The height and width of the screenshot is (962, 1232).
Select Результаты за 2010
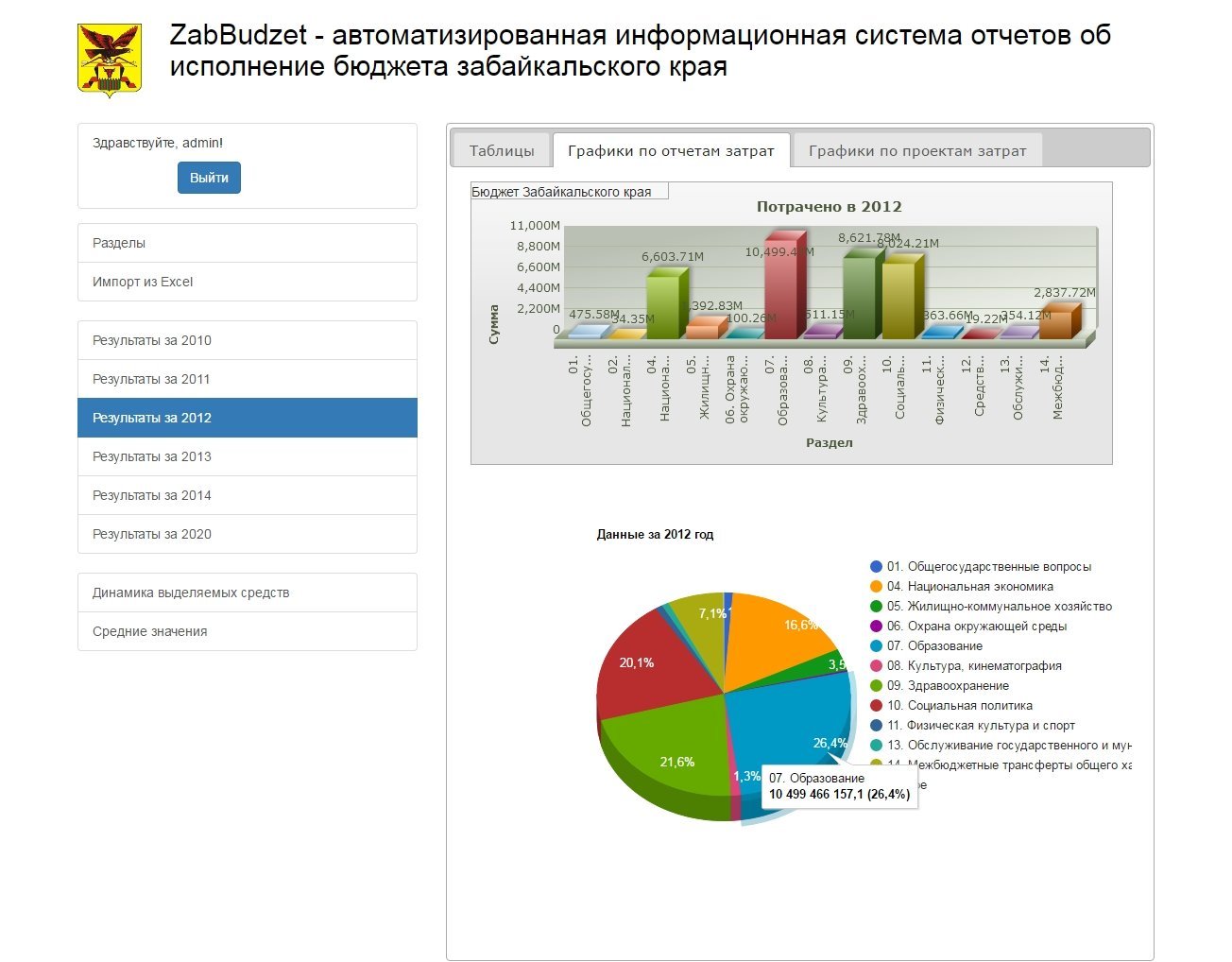248,340
